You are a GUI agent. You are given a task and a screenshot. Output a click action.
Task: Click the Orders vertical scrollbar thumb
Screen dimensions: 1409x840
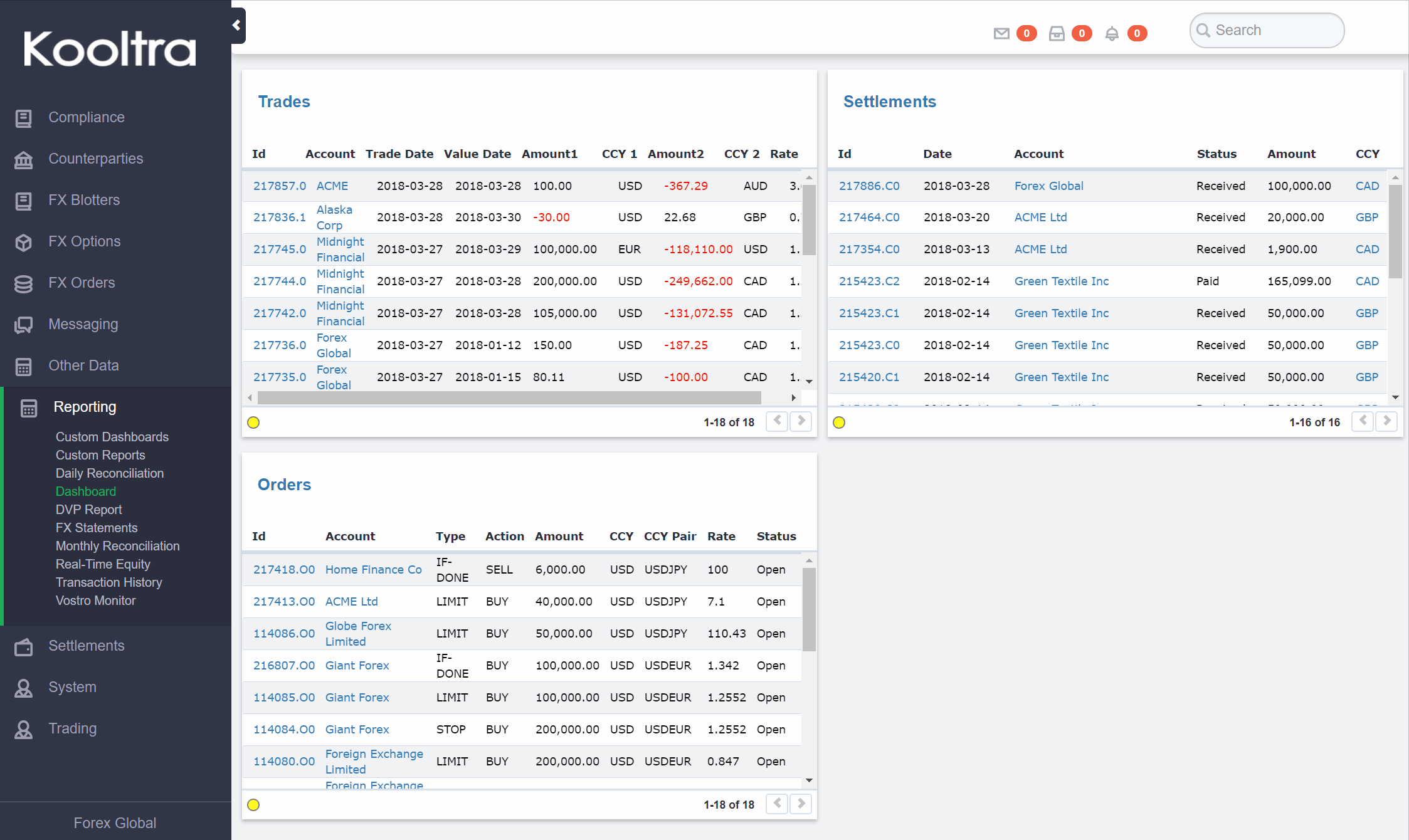[x=809, y=609]
